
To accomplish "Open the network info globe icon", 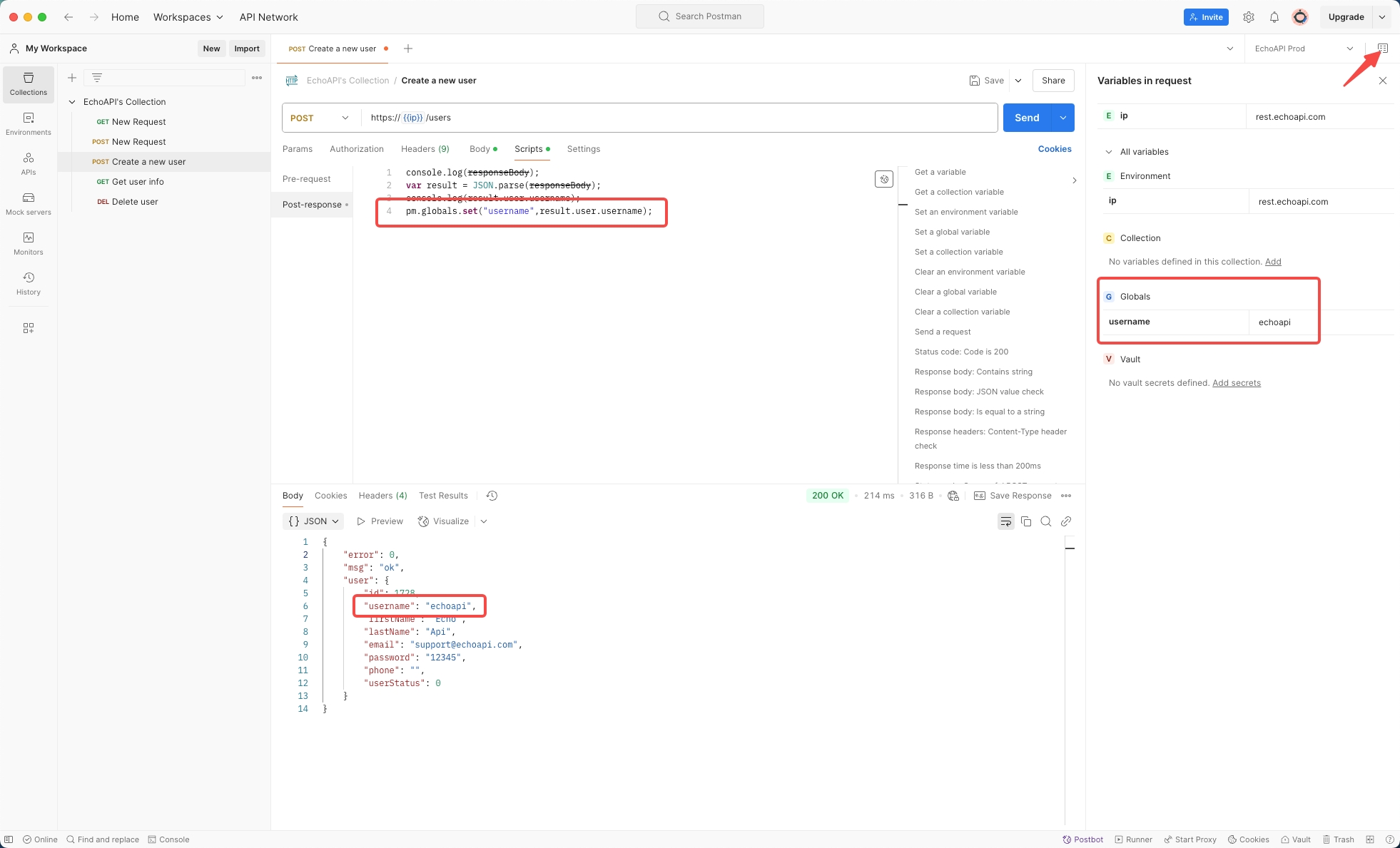I will (x=953, y=496).
